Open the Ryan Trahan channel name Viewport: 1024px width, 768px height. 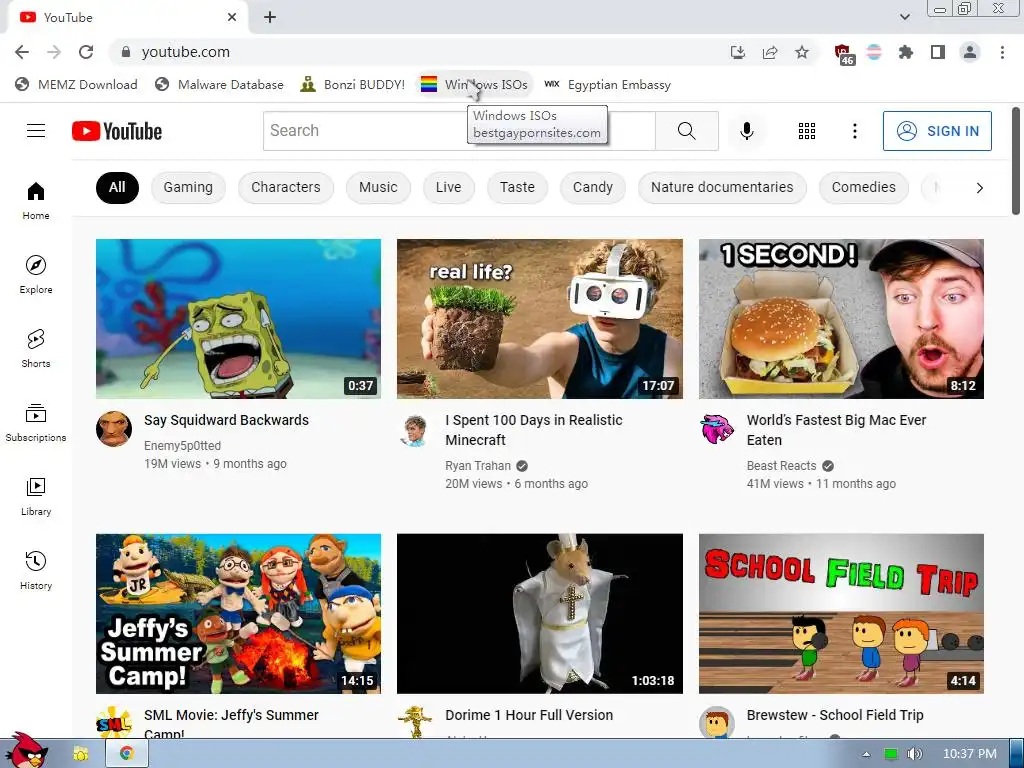point(478,466)
